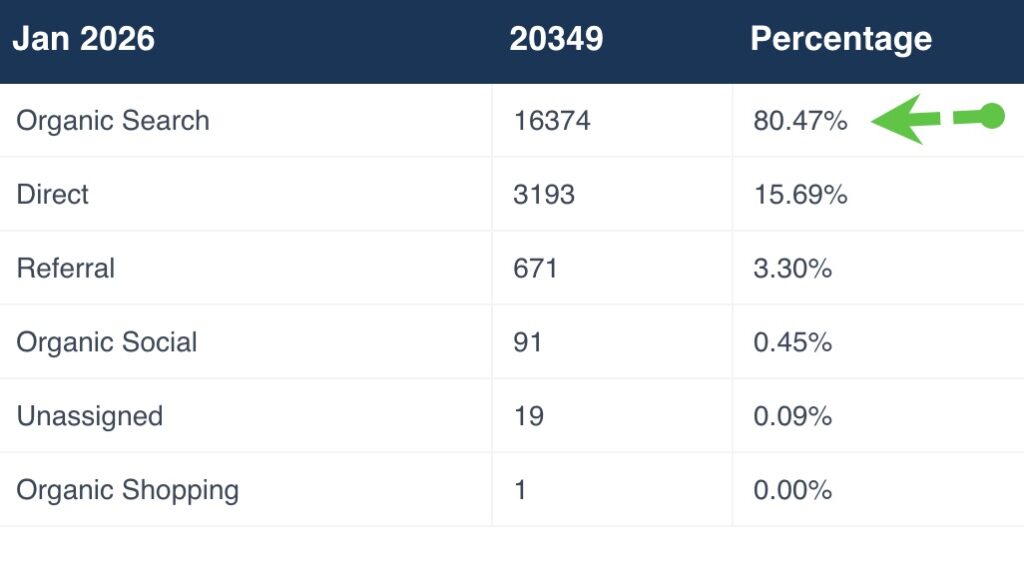
Task: Click the Unassigned row label
Action: pyautogui.click(x=90, y=416)
